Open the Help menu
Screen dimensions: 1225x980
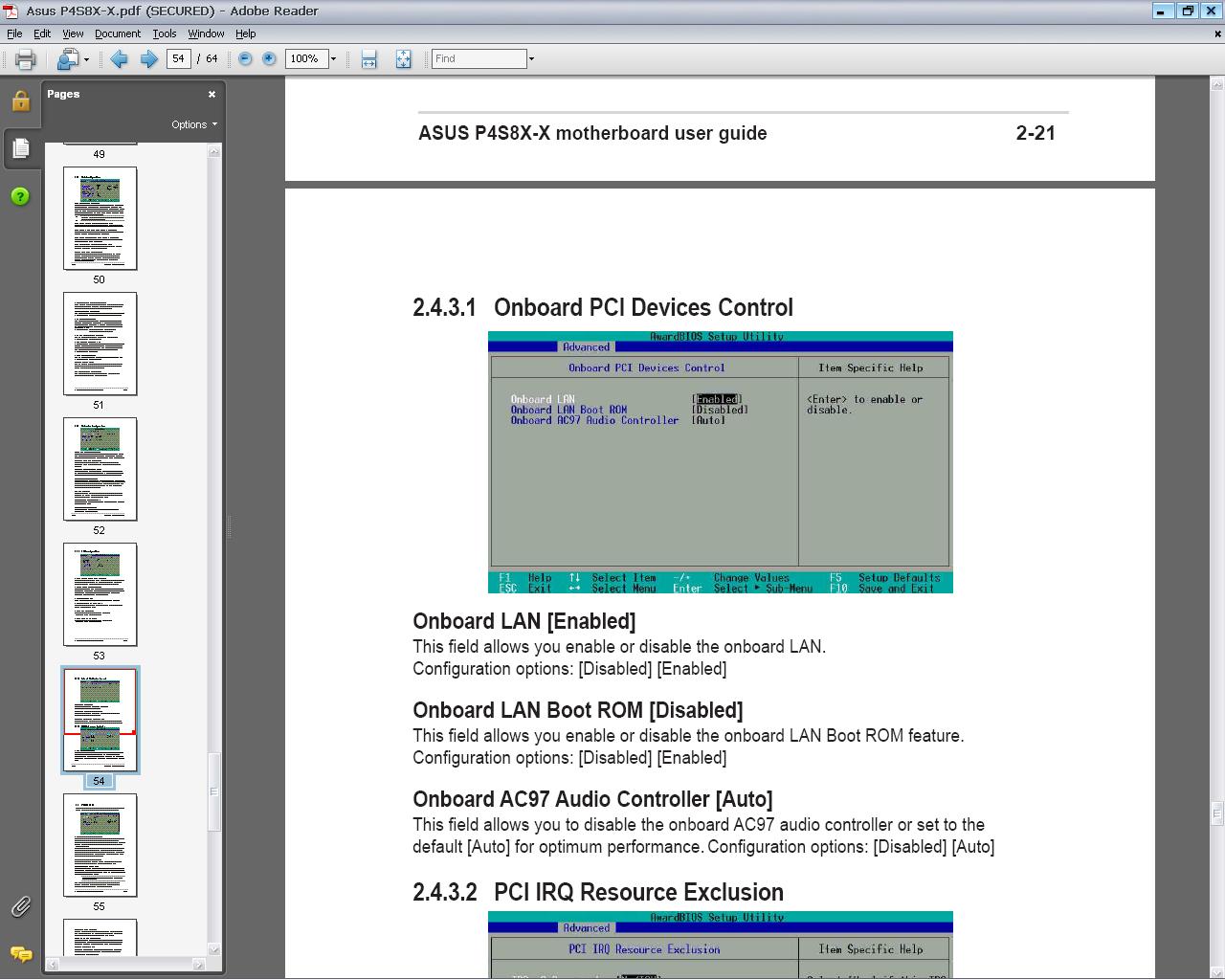pyautogui.click(x=246, y=33)
